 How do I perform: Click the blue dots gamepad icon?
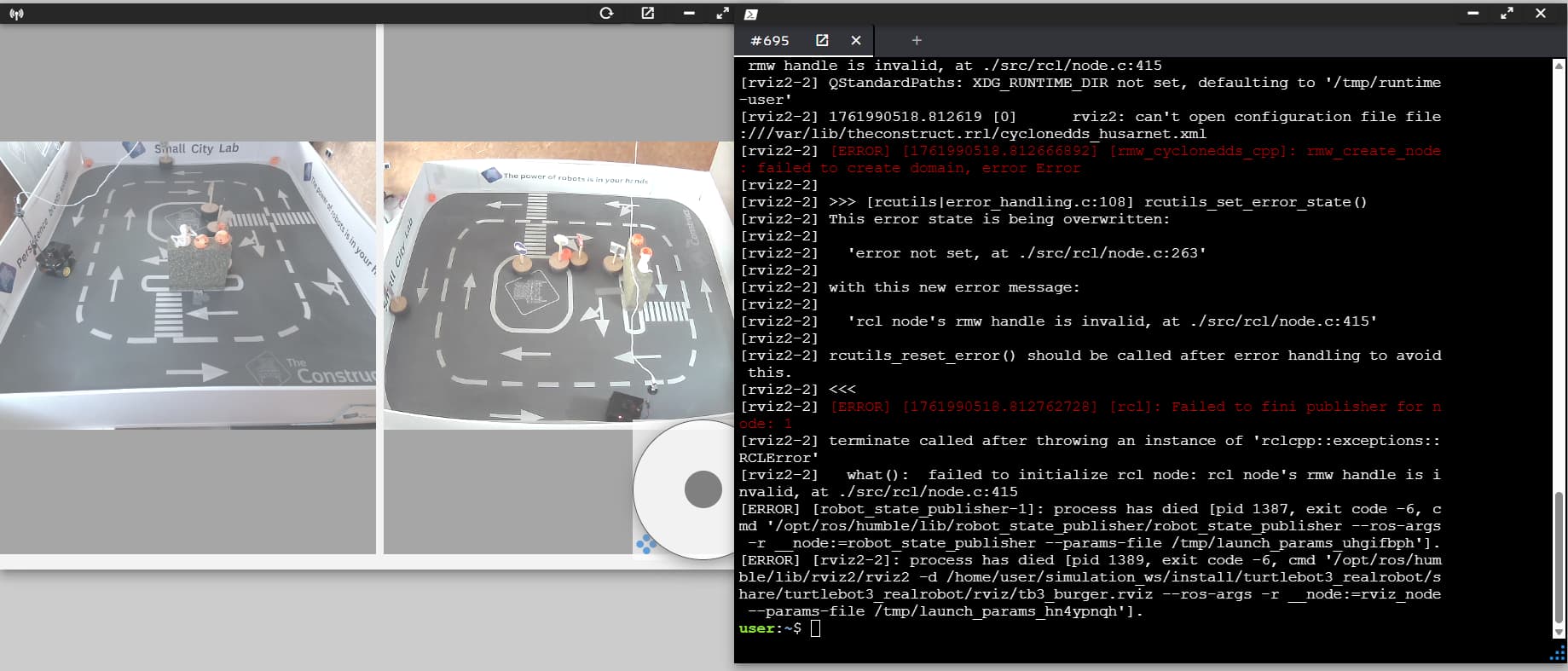[646, 543]
